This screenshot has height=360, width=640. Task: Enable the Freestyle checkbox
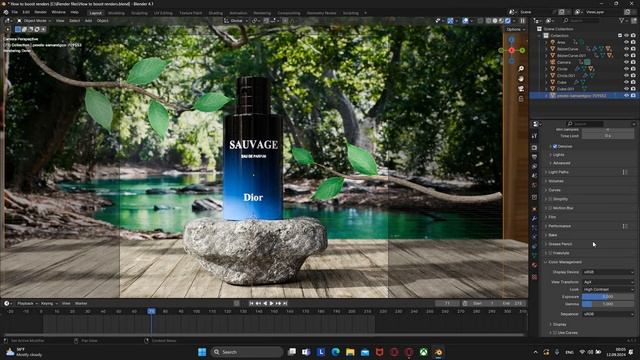(x=550, y=253)
